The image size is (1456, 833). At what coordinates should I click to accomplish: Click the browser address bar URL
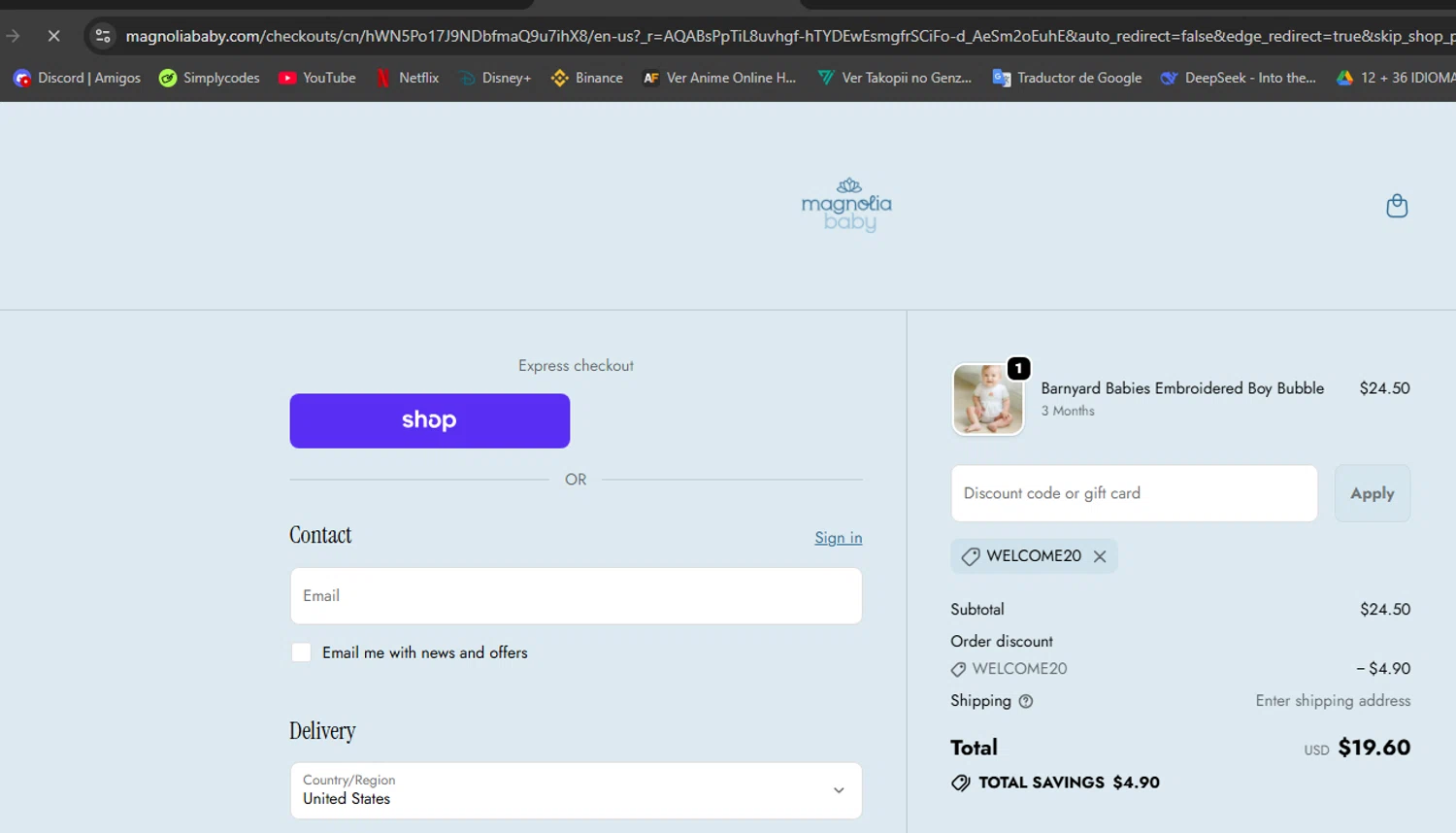pyautogui.click(x=789, y=36)
